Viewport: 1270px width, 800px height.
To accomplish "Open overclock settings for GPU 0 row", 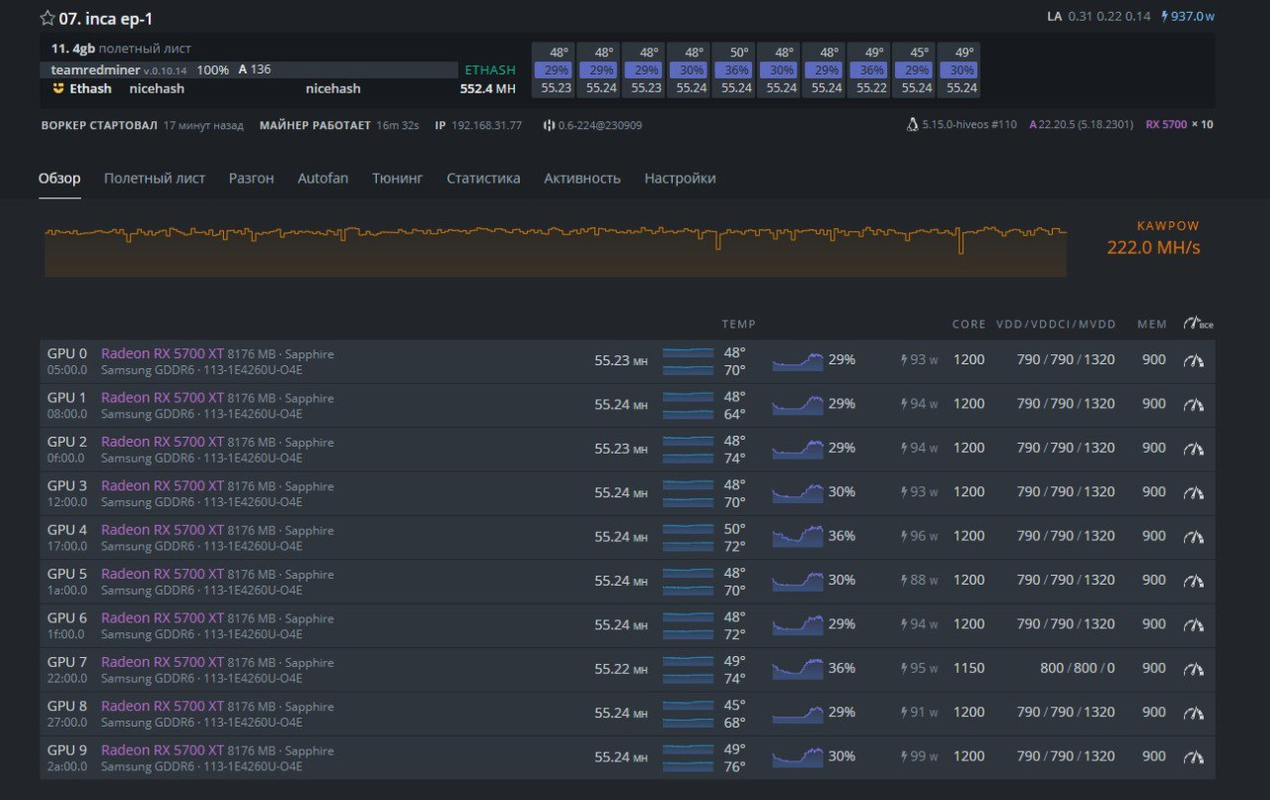I will pyautogui.click(x=1193, y=360).
